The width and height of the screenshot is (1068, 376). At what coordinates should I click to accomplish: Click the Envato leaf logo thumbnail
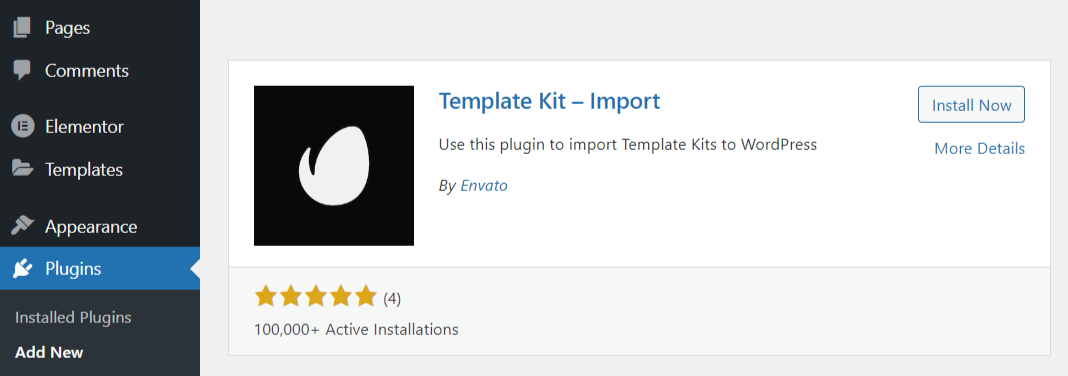334,166
